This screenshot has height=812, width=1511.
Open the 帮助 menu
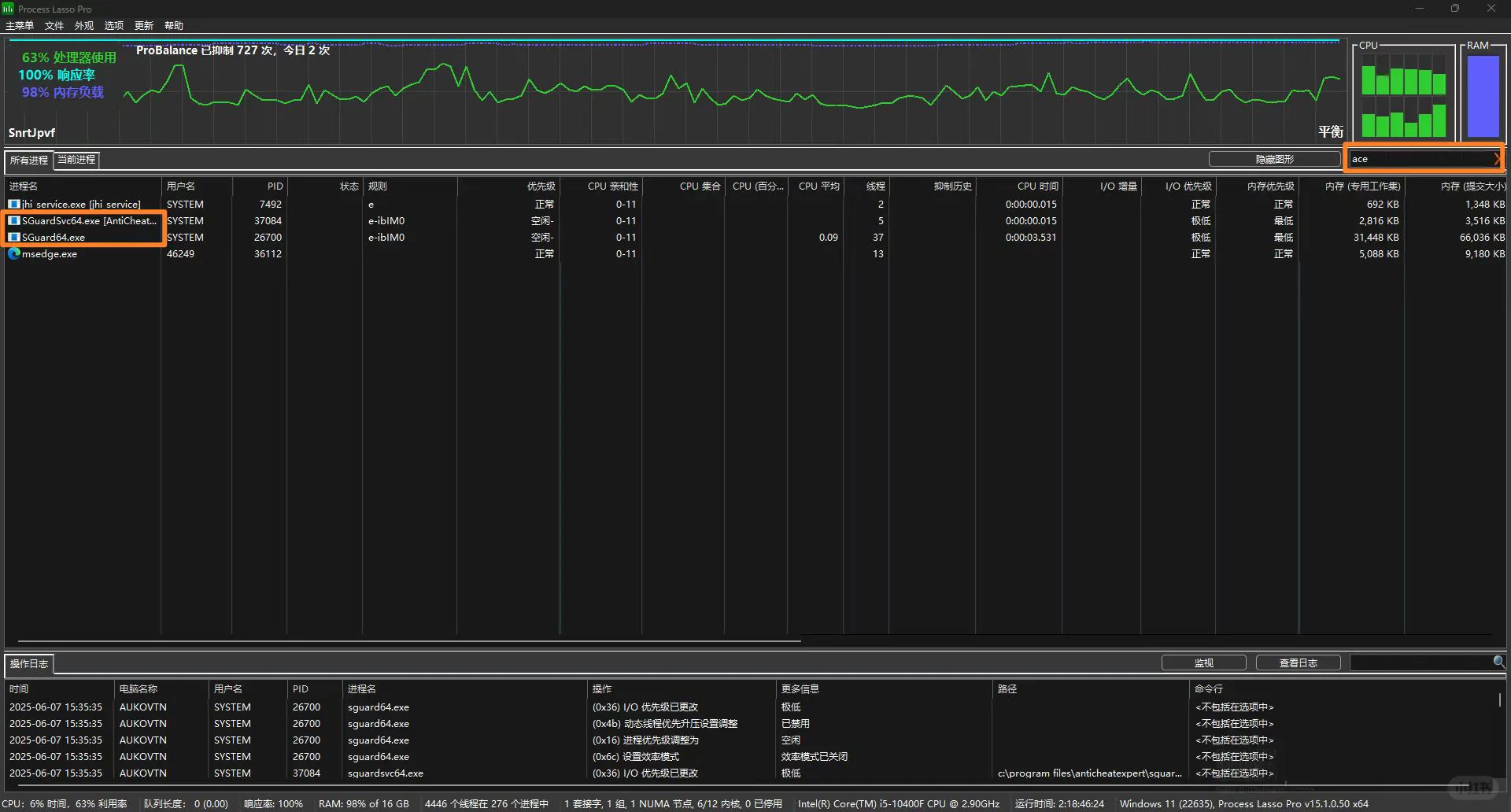174,26
